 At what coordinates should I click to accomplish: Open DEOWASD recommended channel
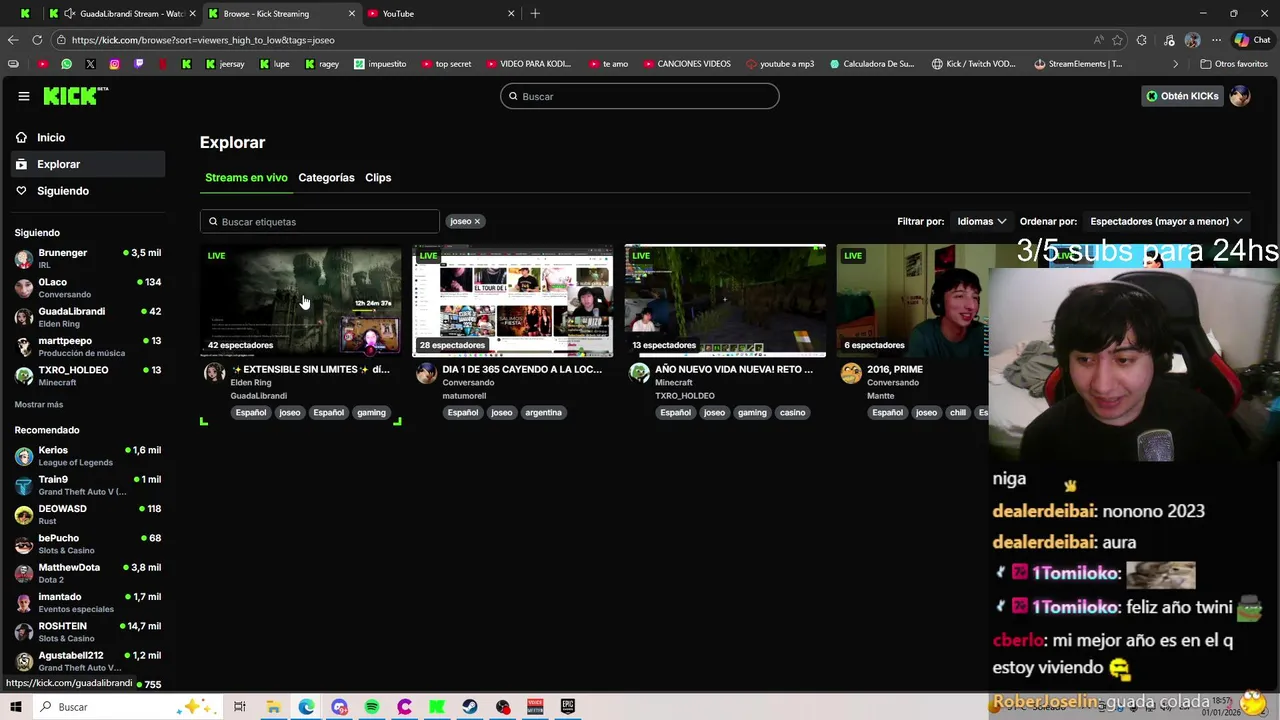88,514
